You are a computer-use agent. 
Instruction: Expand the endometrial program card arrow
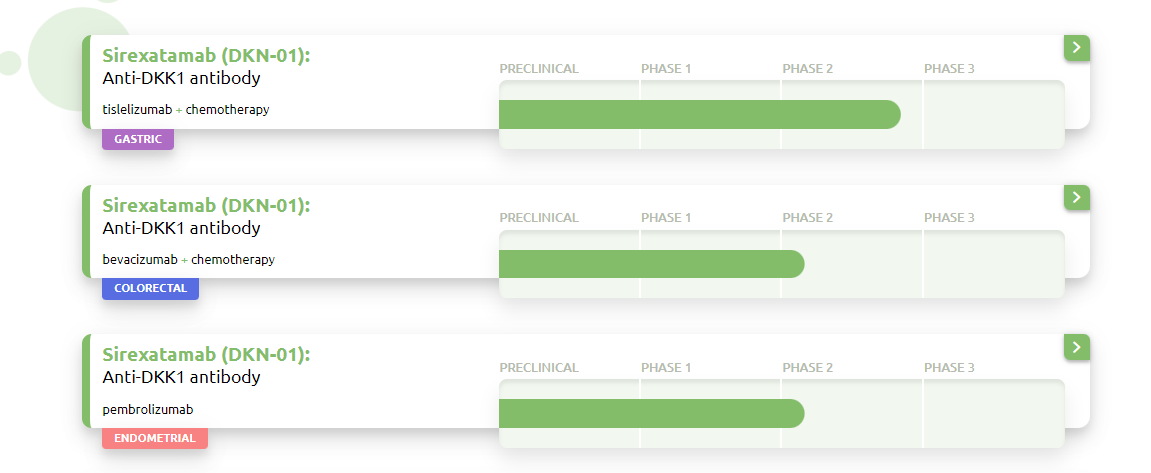[1076, 347]
